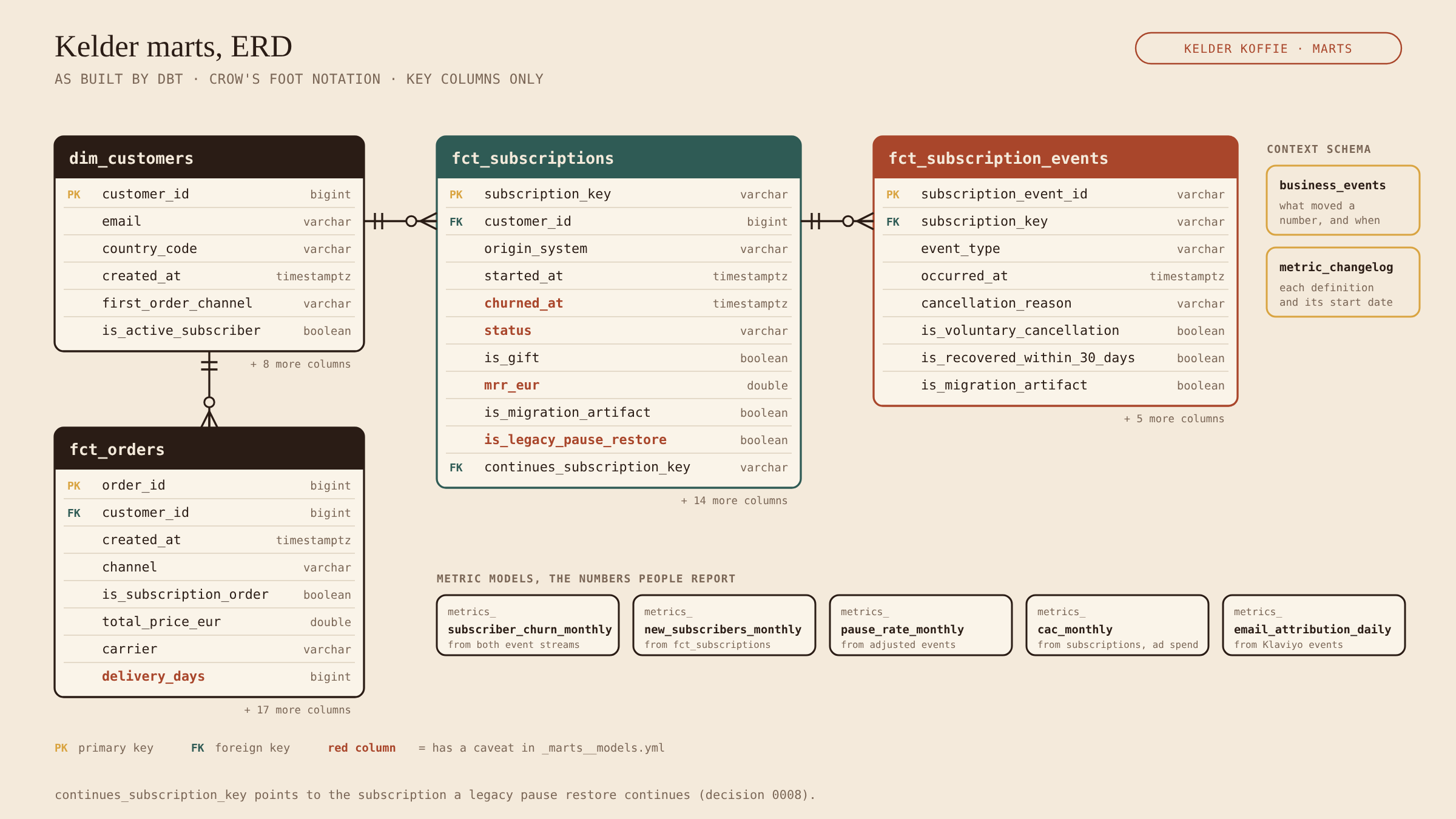Click the red status column
The height and width of the screenshot is (819, 1456).
(x=619, y=331)
